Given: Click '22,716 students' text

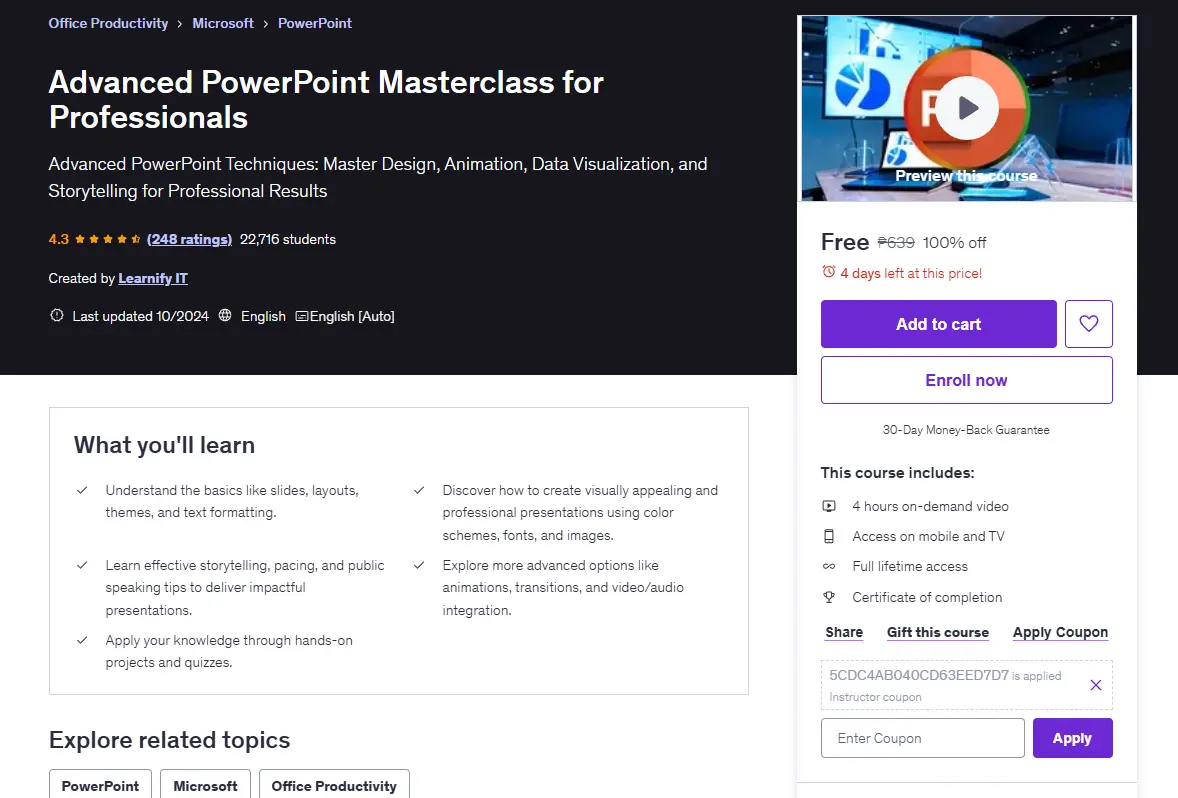Looking at the screenshot, I should pyautogui.click(x=288, y=239).
